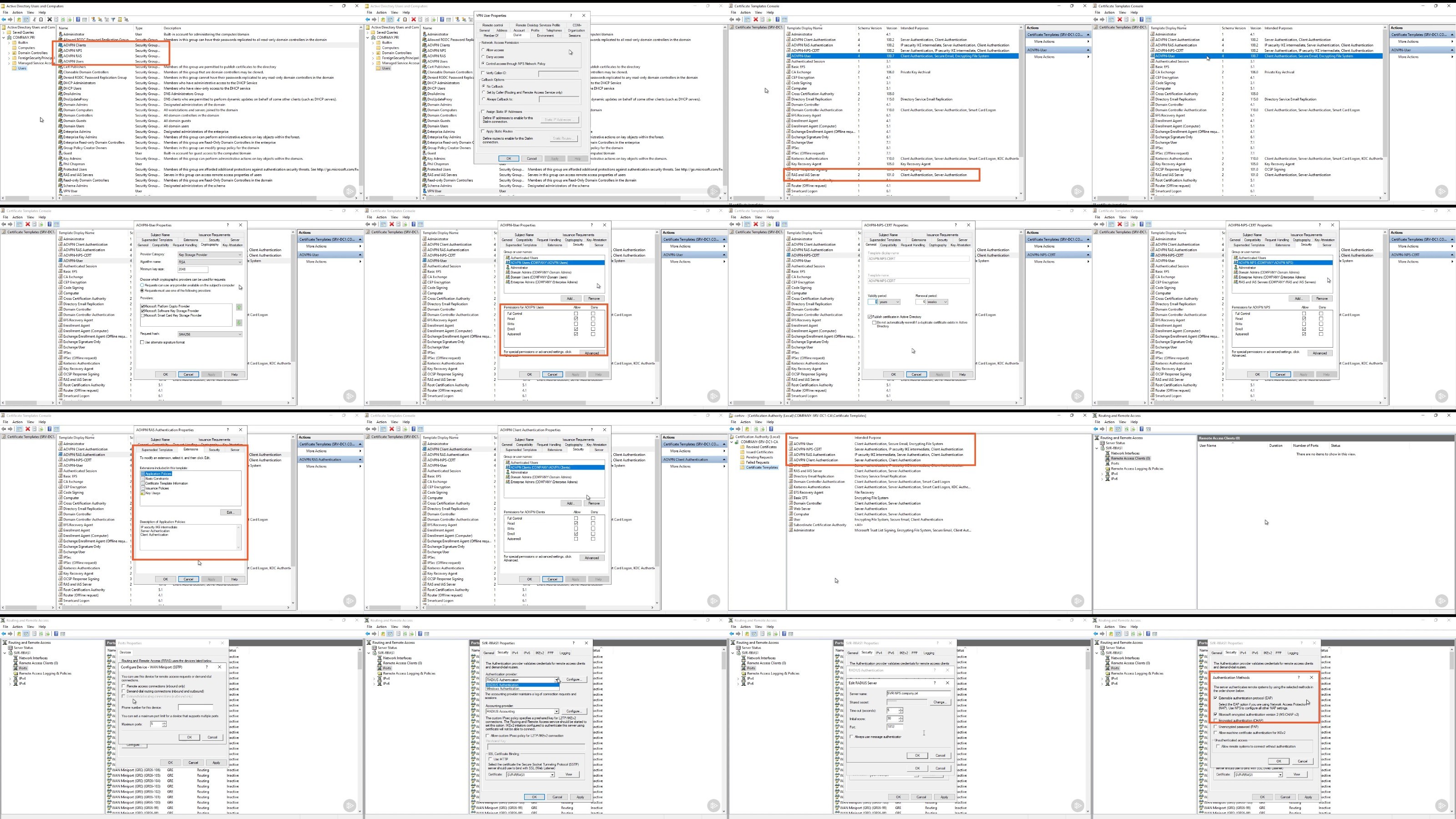Image resolution: width=1456 pixels, height=819 pixels.
Task: Select Deny access radio button
Action: coord(483,56)
